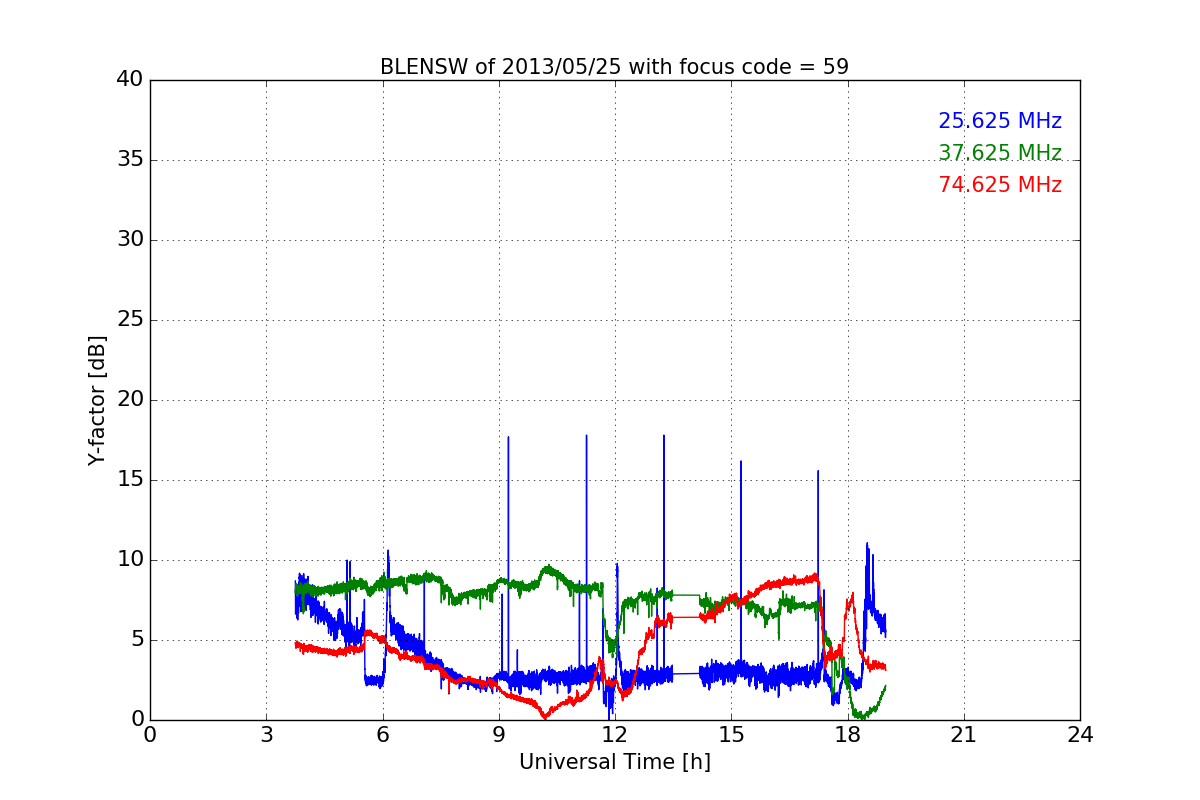The height and width of the screenshot is (800, 1200).
Task: Click the blue spike peak before 12 h
Action: pyautogui.click(x=586, y=436)
